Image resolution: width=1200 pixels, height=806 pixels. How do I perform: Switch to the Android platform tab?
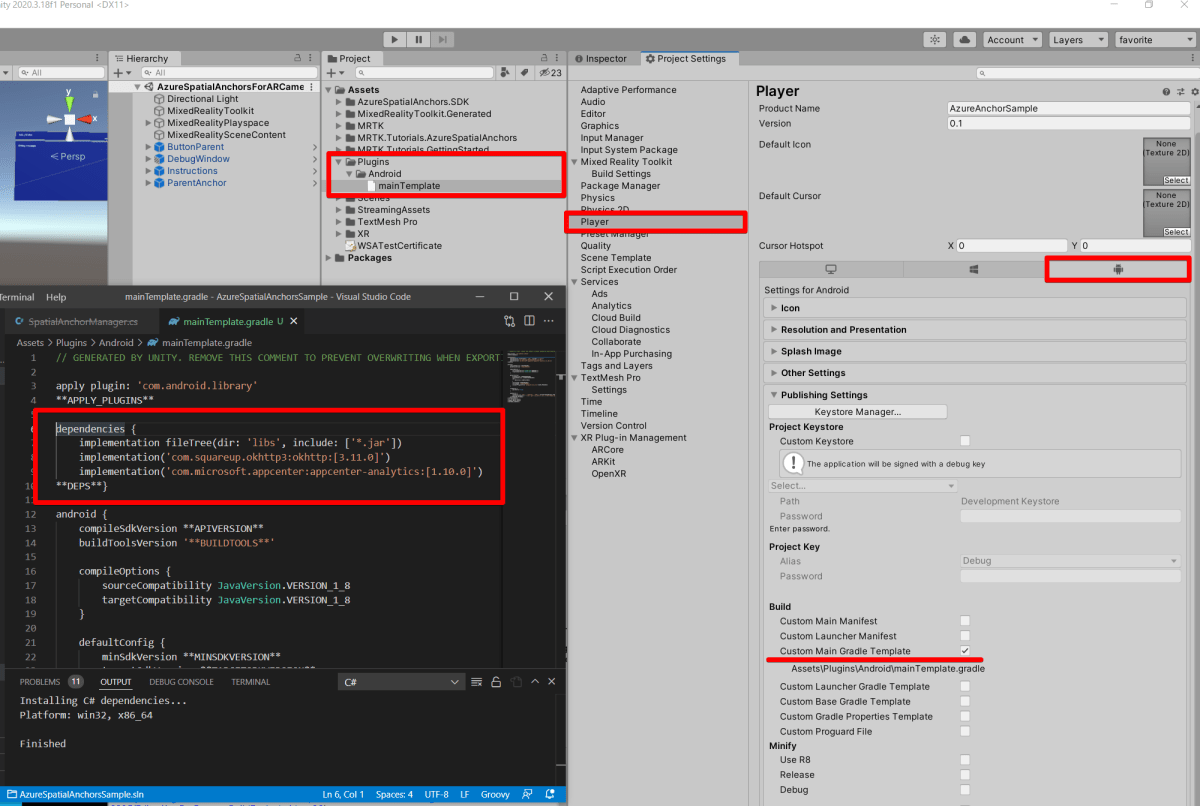point(1118,269)
